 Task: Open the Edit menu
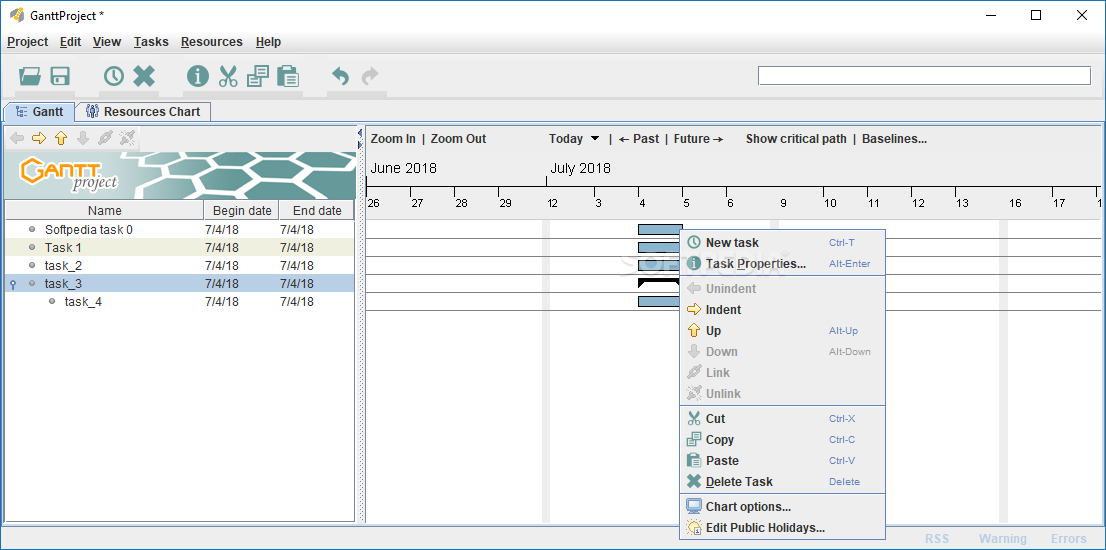[71, 42]
